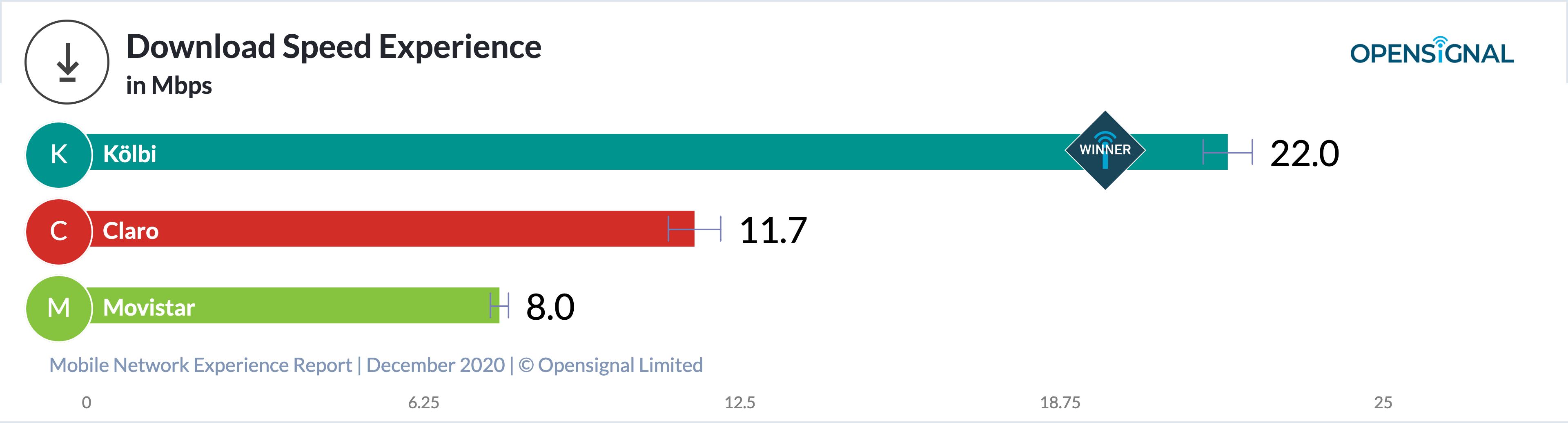Click the 'in Mbps' subtitle
Image resolution: width=1568 pixels, height=423 pixels.
(169, 86)
